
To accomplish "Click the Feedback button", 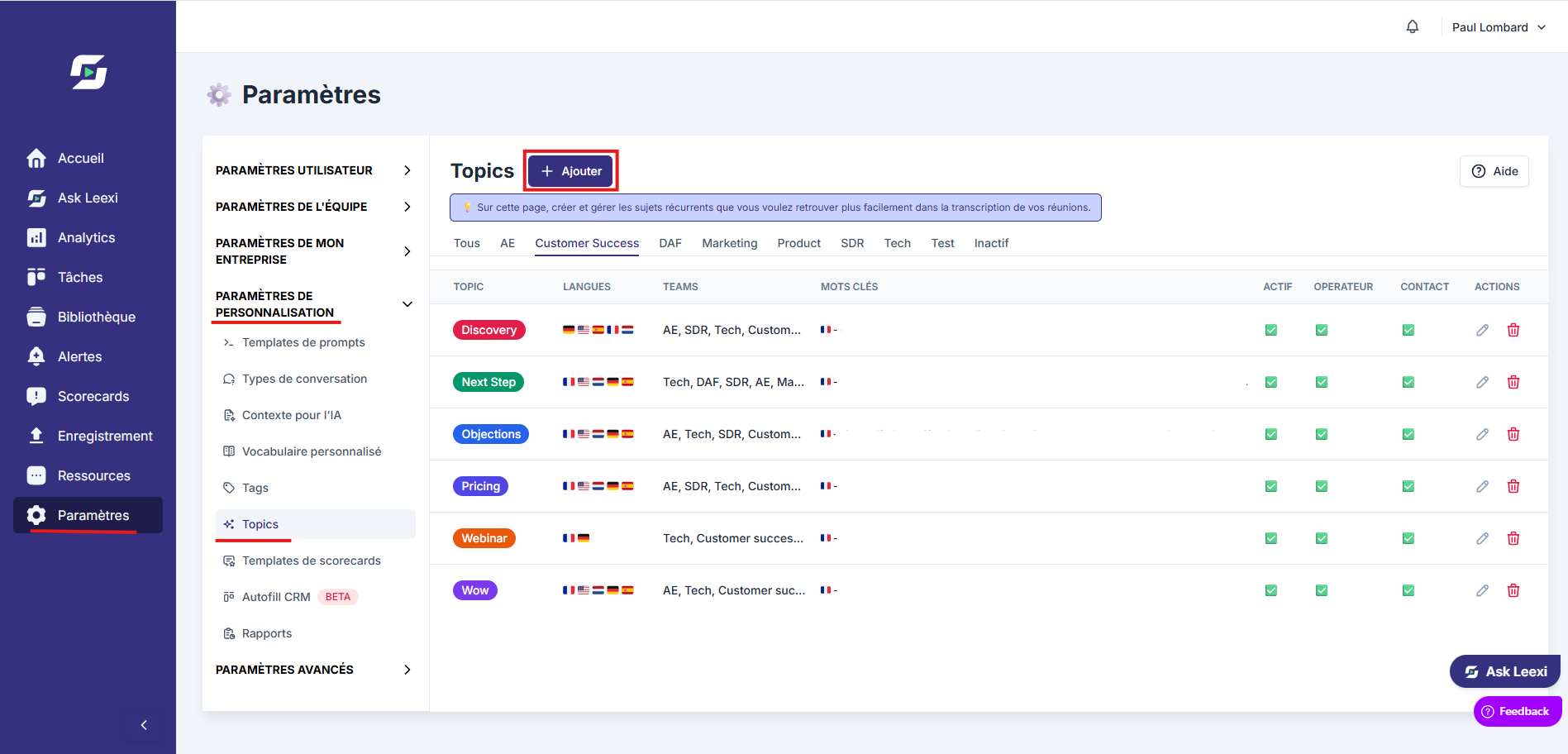I will tap(1518, 711).
